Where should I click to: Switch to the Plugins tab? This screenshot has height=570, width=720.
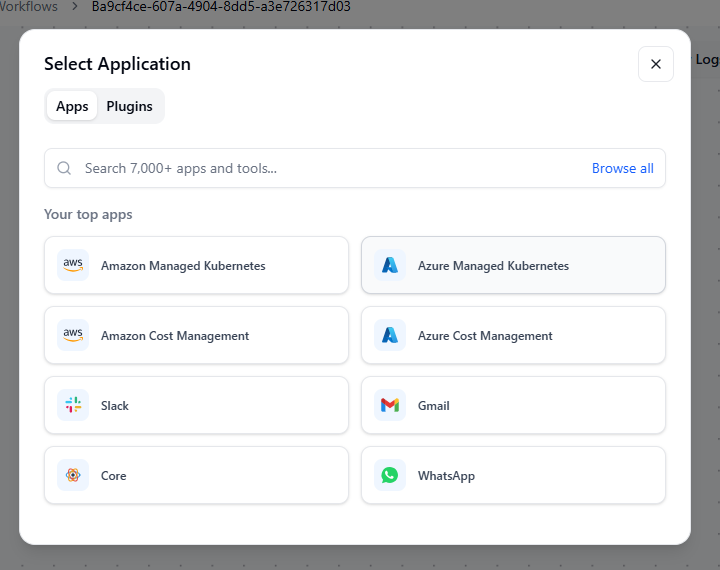point(129,106)
